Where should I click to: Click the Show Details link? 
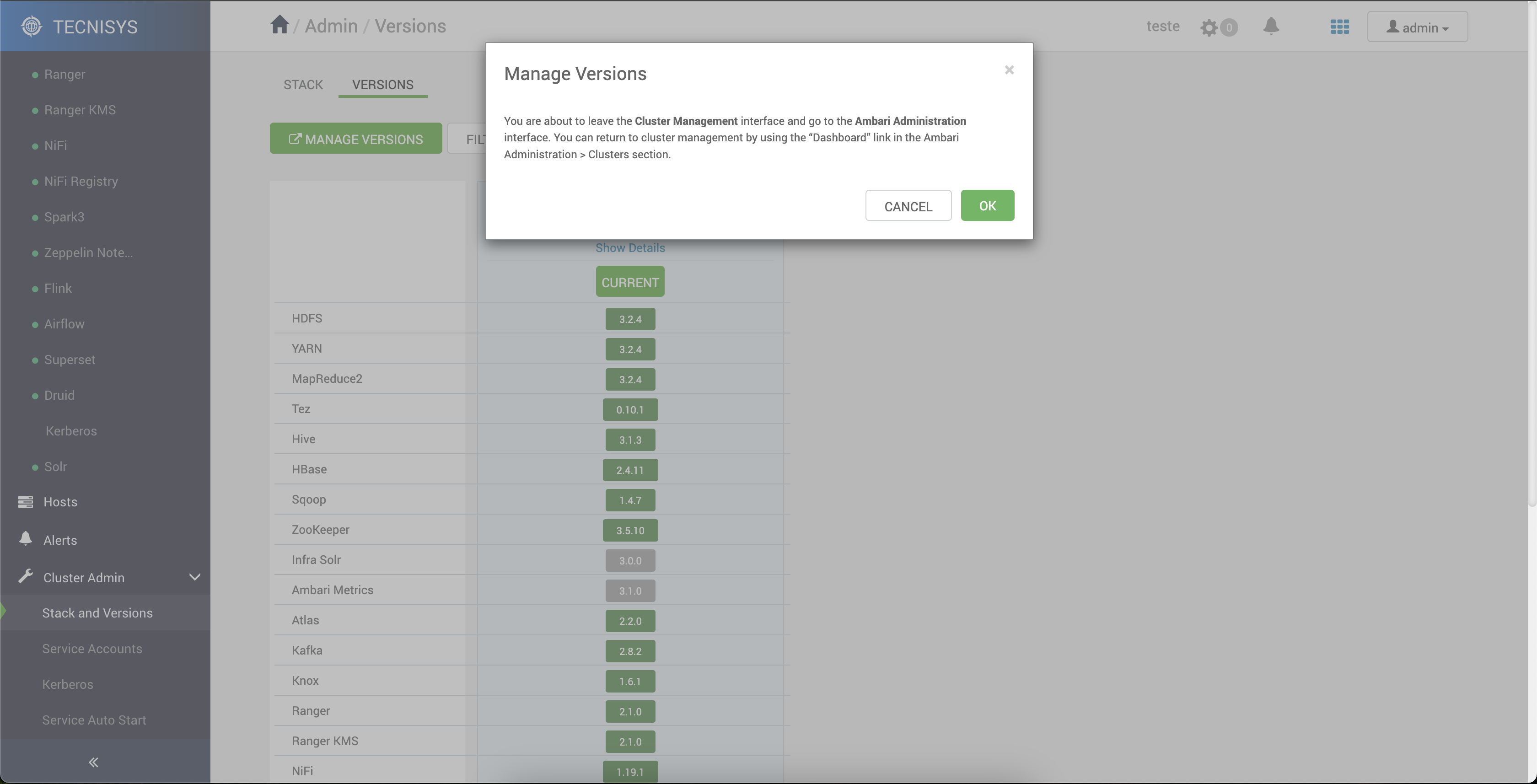point(630,247)
